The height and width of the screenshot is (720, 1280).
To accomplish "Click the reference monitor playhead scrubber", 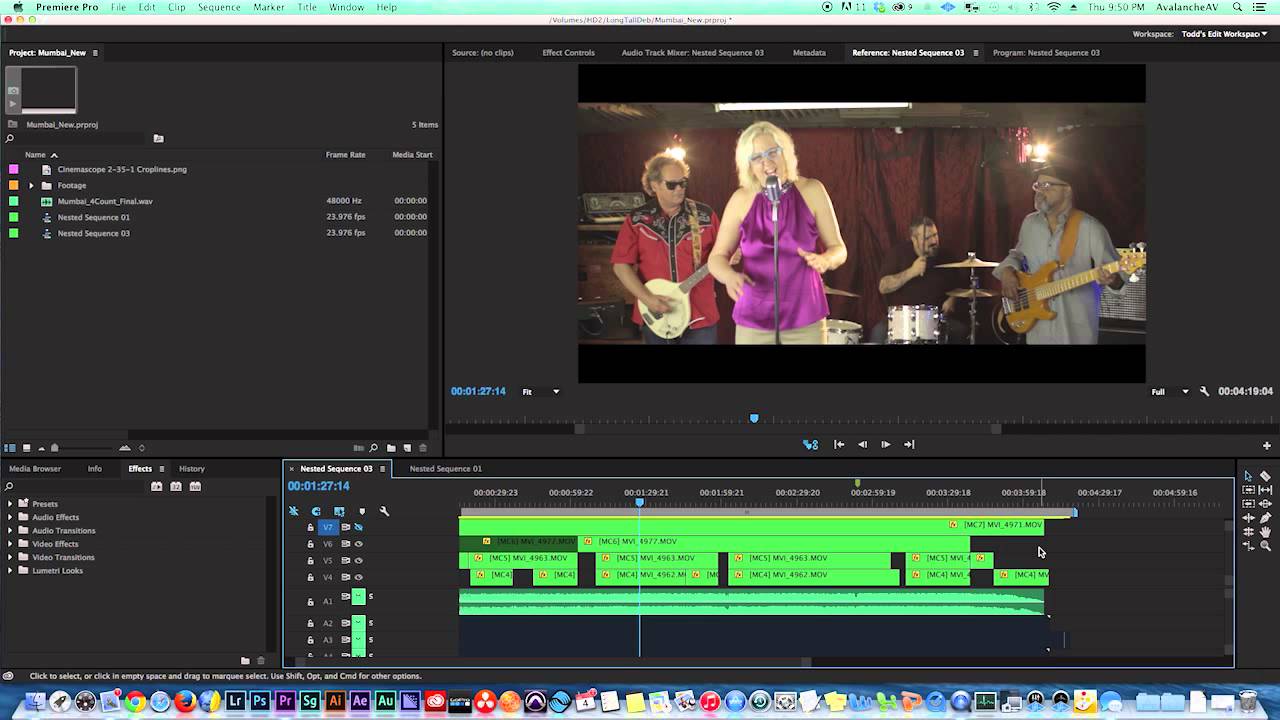I will point(754,418).
